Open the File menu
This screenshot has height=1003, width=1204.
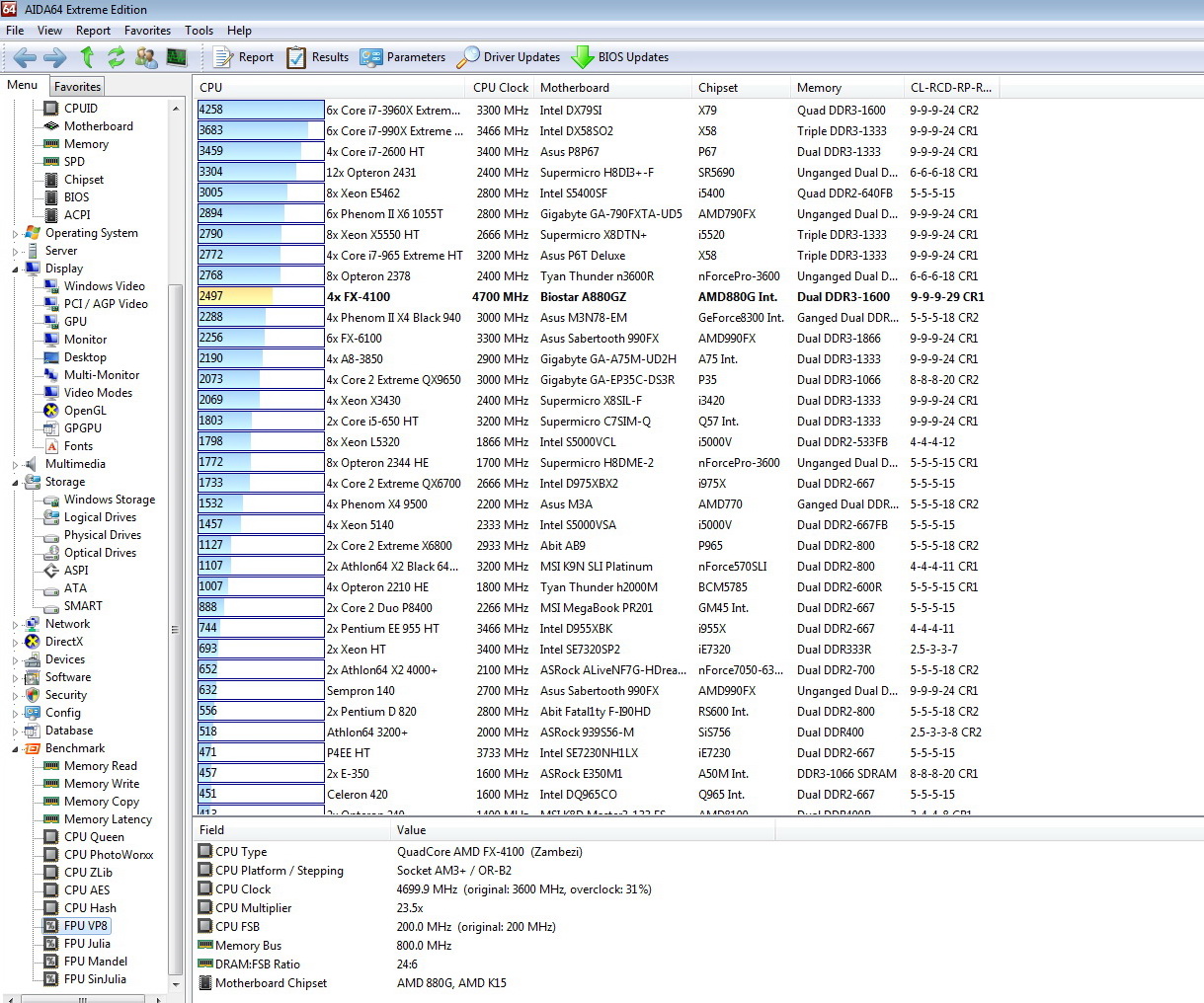pyautogui.click(x=15, y=31)
